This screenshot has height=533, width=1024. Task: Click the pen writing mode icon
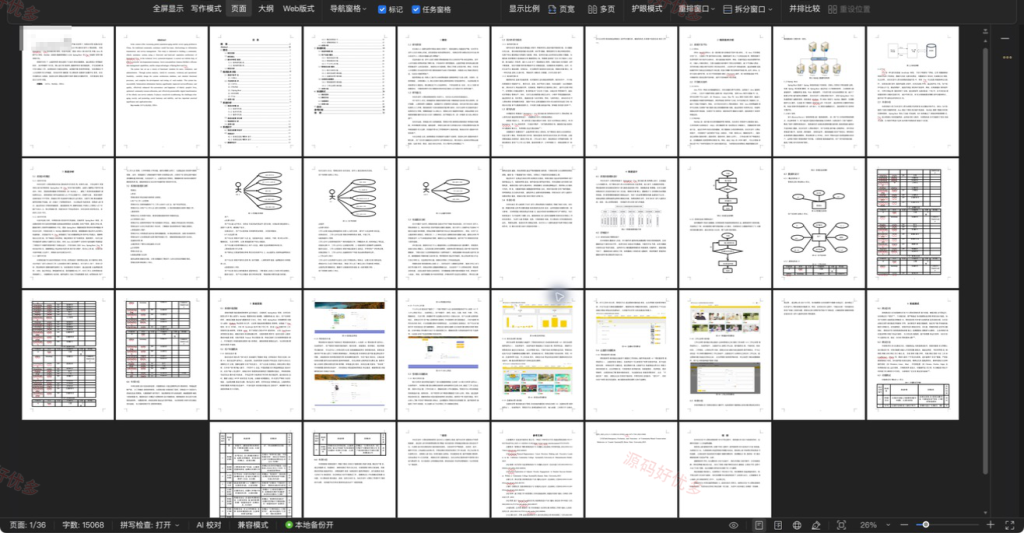[816, 525]
